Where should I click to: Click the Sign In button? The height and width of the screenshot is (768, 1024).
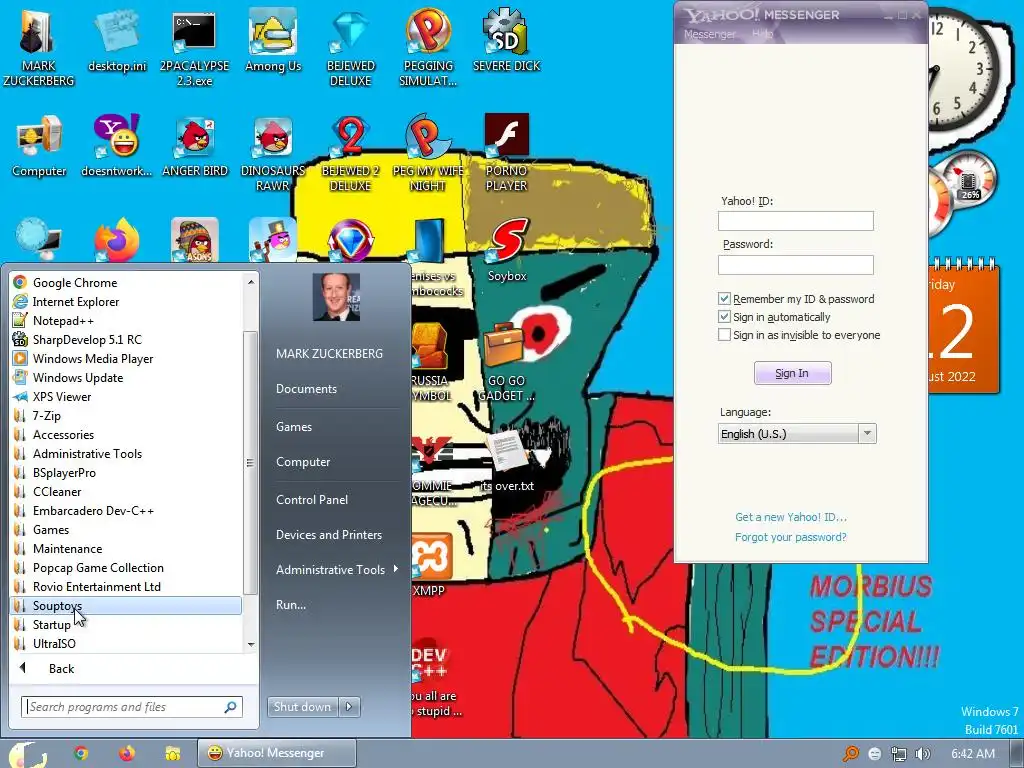click(792, 373)
